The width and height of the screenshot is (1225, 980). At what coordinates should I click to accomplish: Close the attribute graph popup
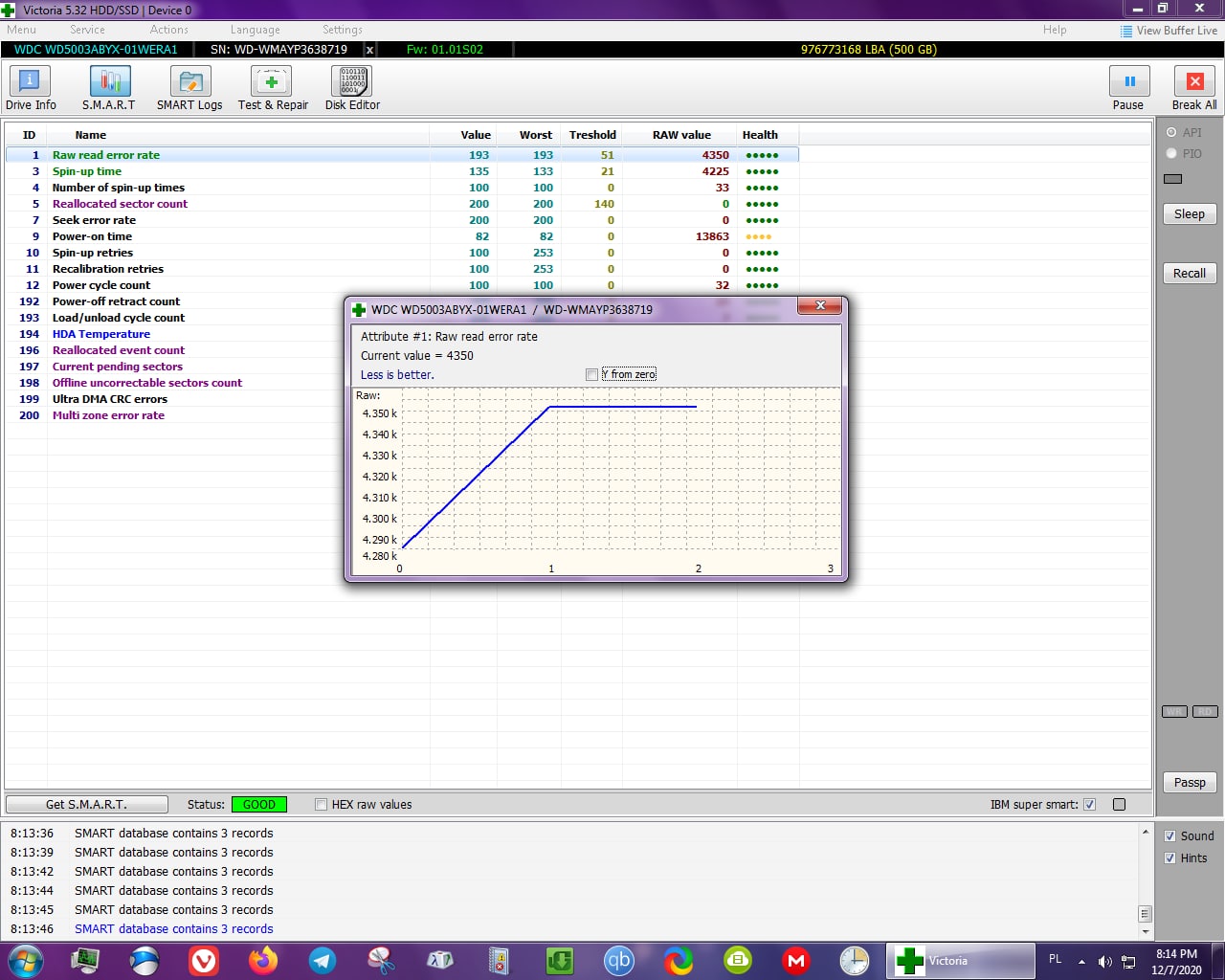point(820,306)
